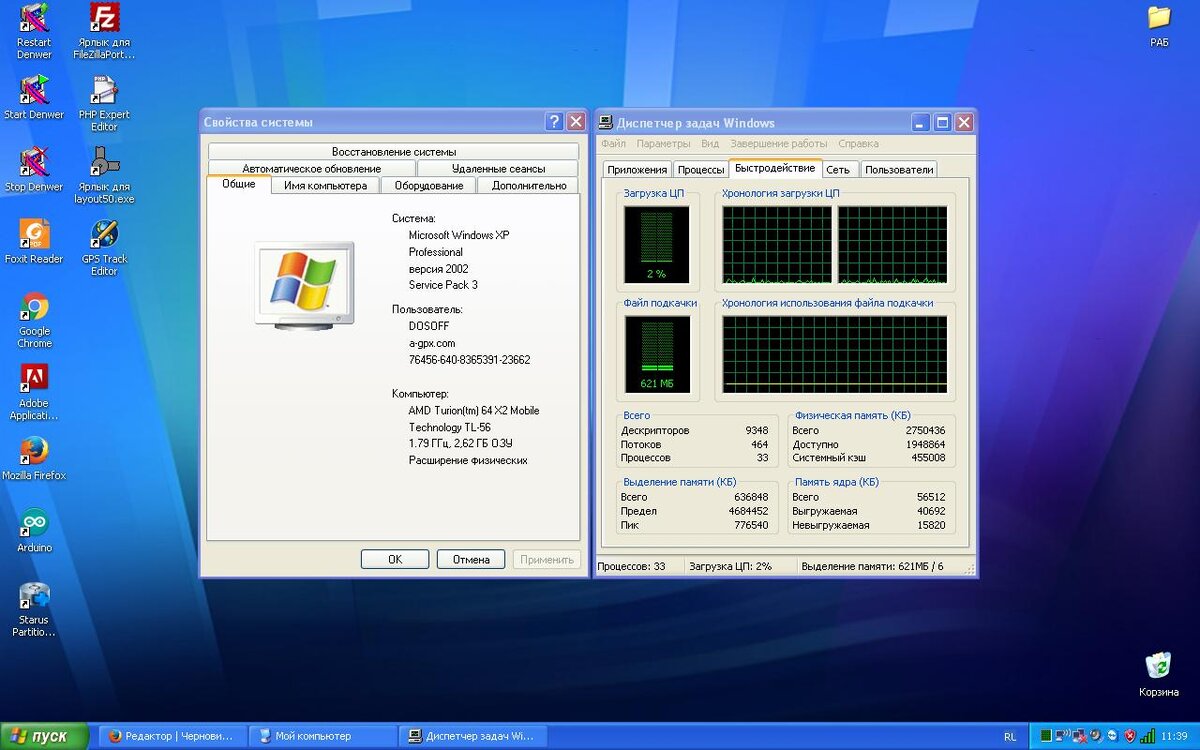Viewport: 1200px width, 750px height.
Task: Click the Загрузка ЦП: 2% status bar entry
Action: click(x=730, y=567)
